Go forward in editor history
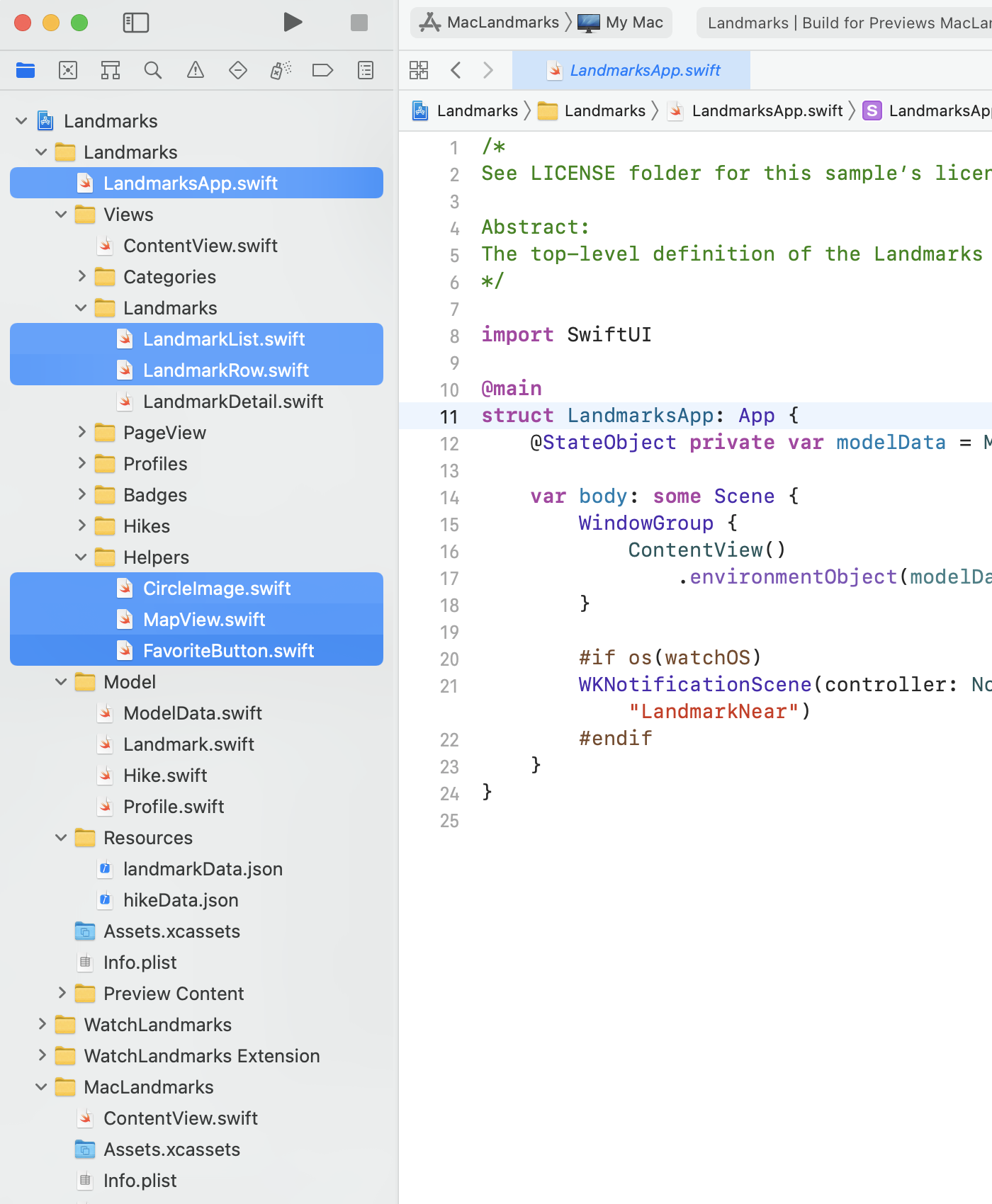 coord(487,70)
